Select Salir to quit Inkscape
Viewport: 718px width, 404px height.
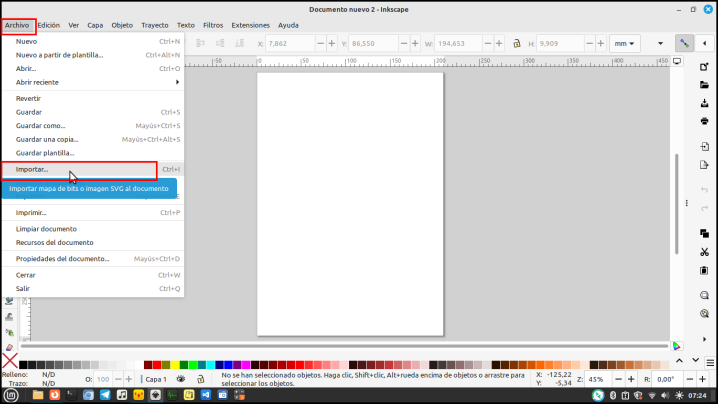pyautogui.click(x=93, y=289)
